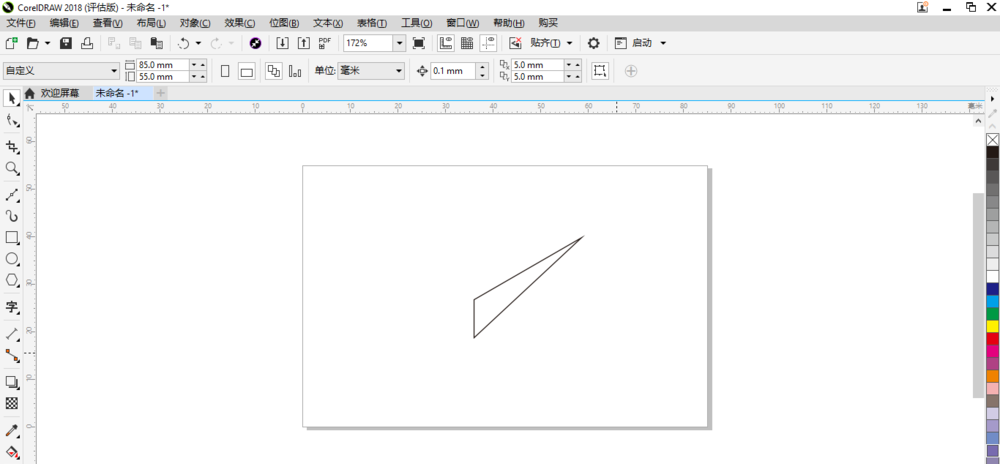Viewport: 1000px width, 464px height.
Task: Choose the Ellipse tool
Action: coord(12,259)
